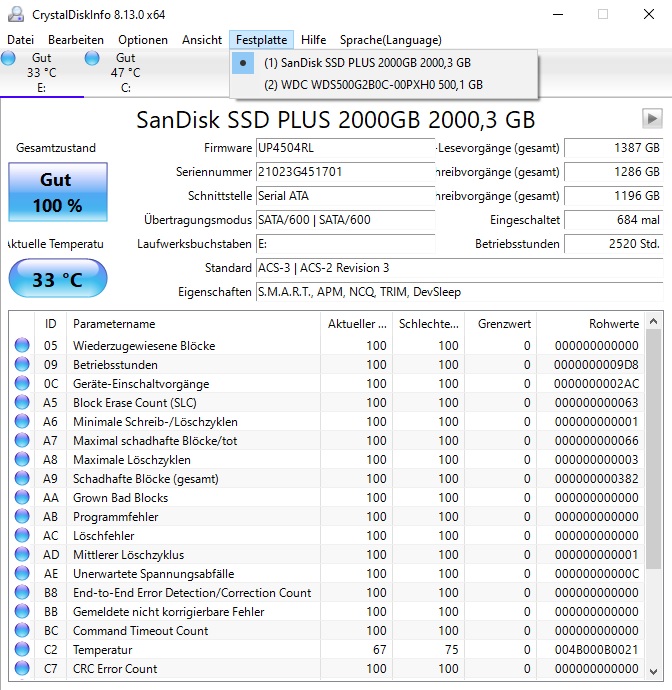Click status orb for drive E: tab
This screenshot has height=690, width=672.
(8, 58)
